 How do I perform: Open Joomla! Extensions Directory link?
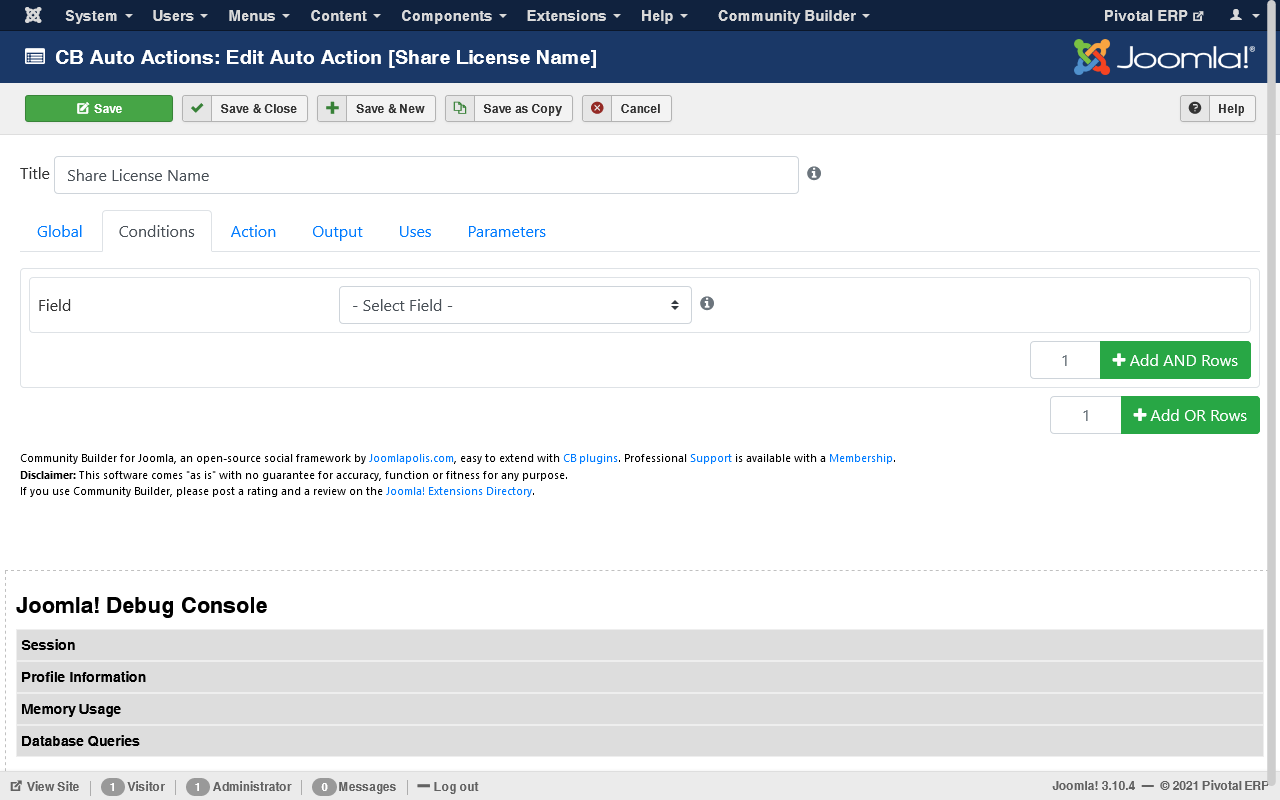tap(459, 491)
